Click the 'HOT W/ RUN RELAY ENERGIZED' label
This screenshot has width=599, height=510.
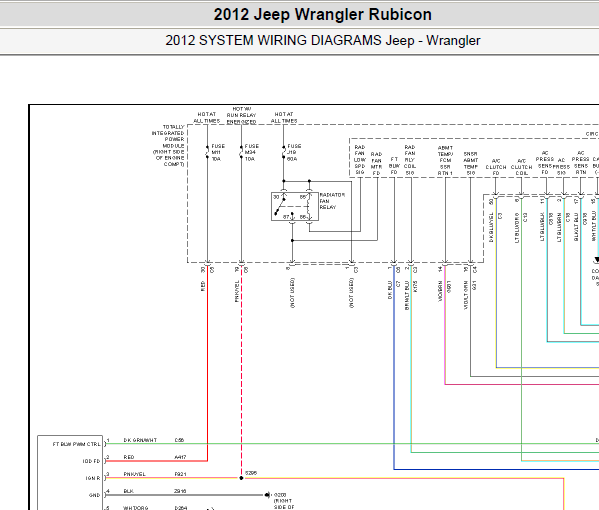(241, 115)
